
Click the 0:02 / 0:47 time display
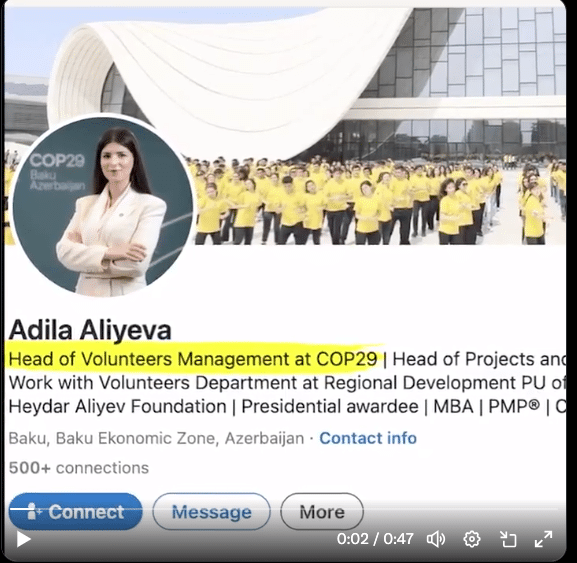click(375, 539)
